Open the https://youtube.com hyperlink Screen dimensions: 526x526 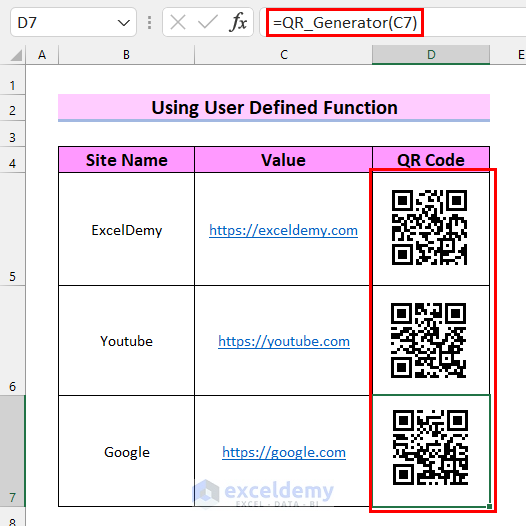[284, 341]
